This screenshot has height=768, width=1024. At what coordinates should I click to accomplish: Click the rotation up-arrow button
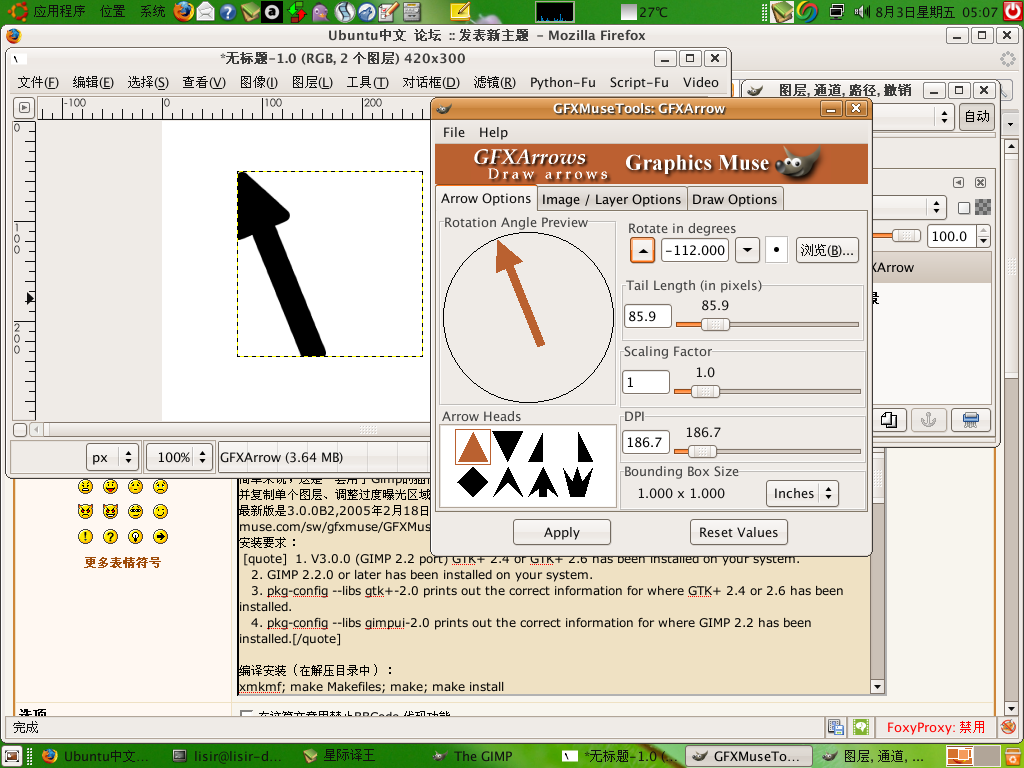643,250
